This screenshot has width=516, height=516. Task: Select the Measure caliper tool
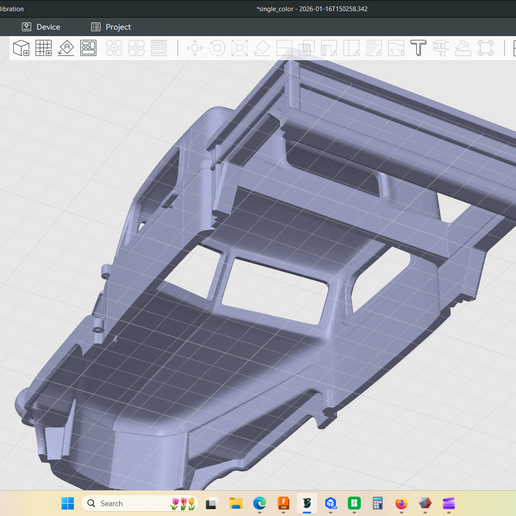(441, 48)
